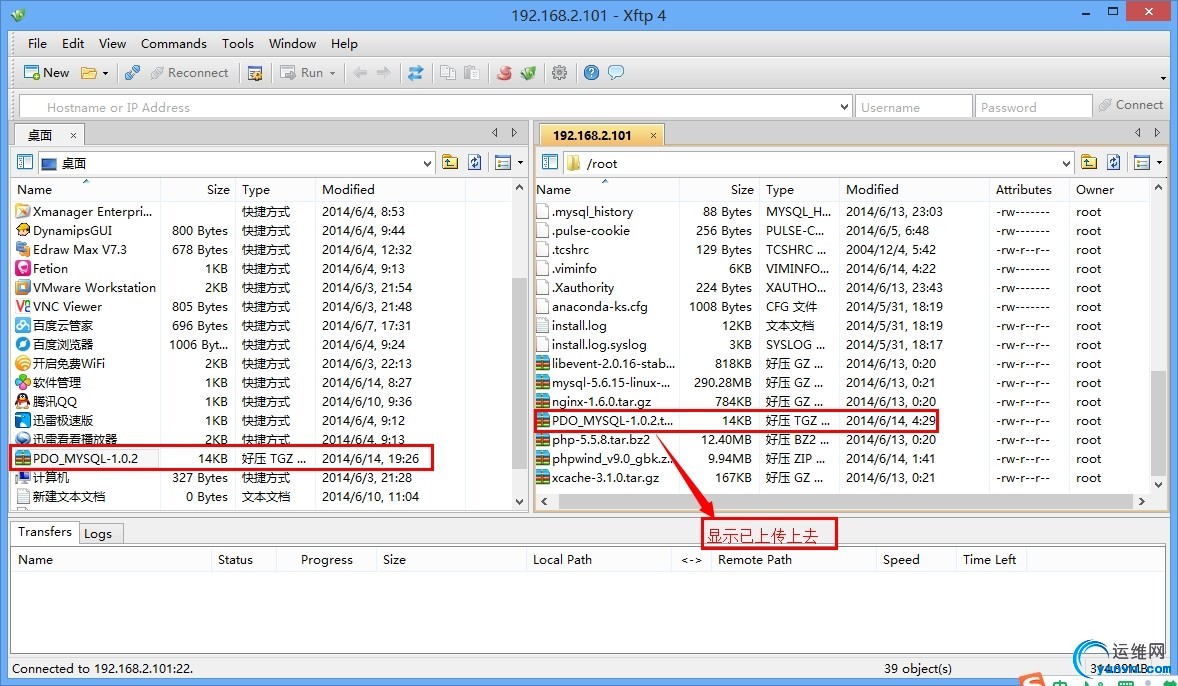Open the Tools menu
1178x686 pixels.
tap(237, 44)
